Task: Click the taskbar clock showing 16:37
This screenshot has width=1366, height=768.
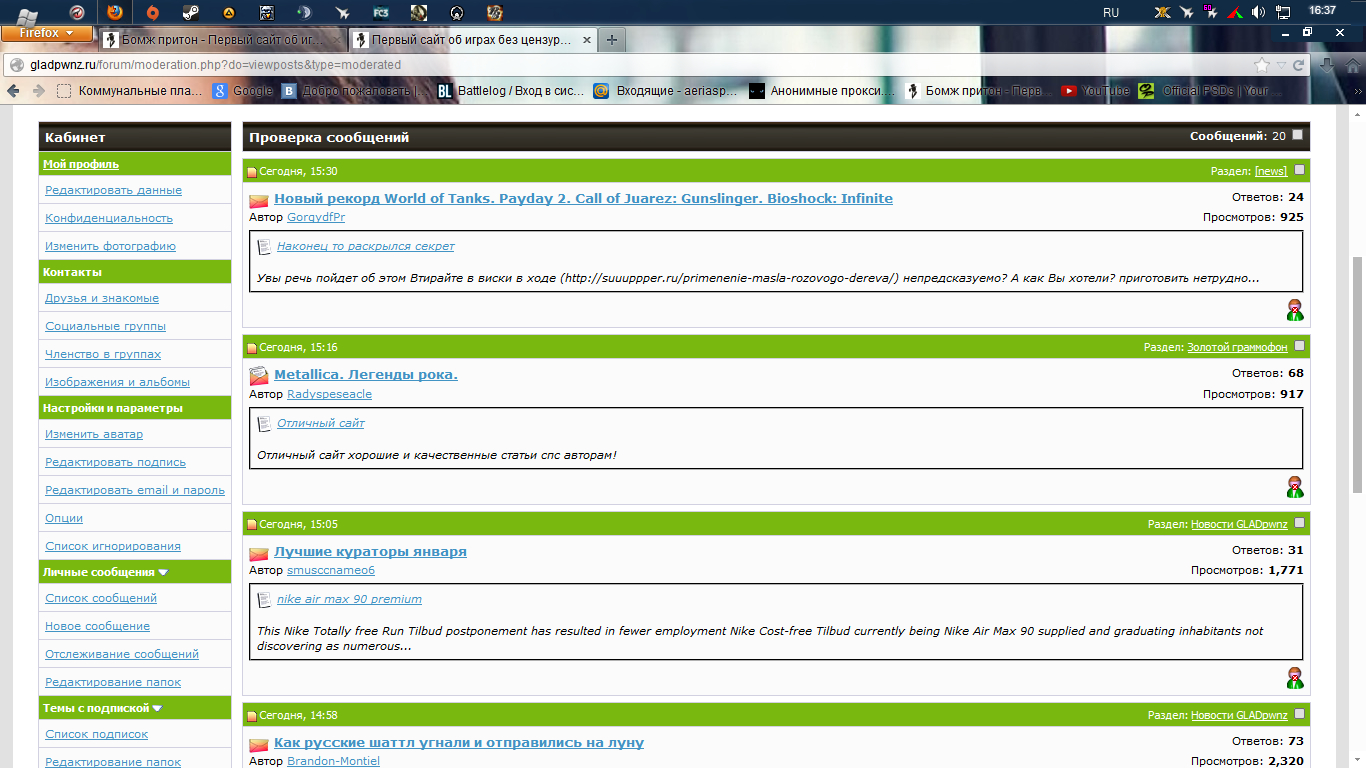Action: pyautogui.click(x=1322, y=10)
